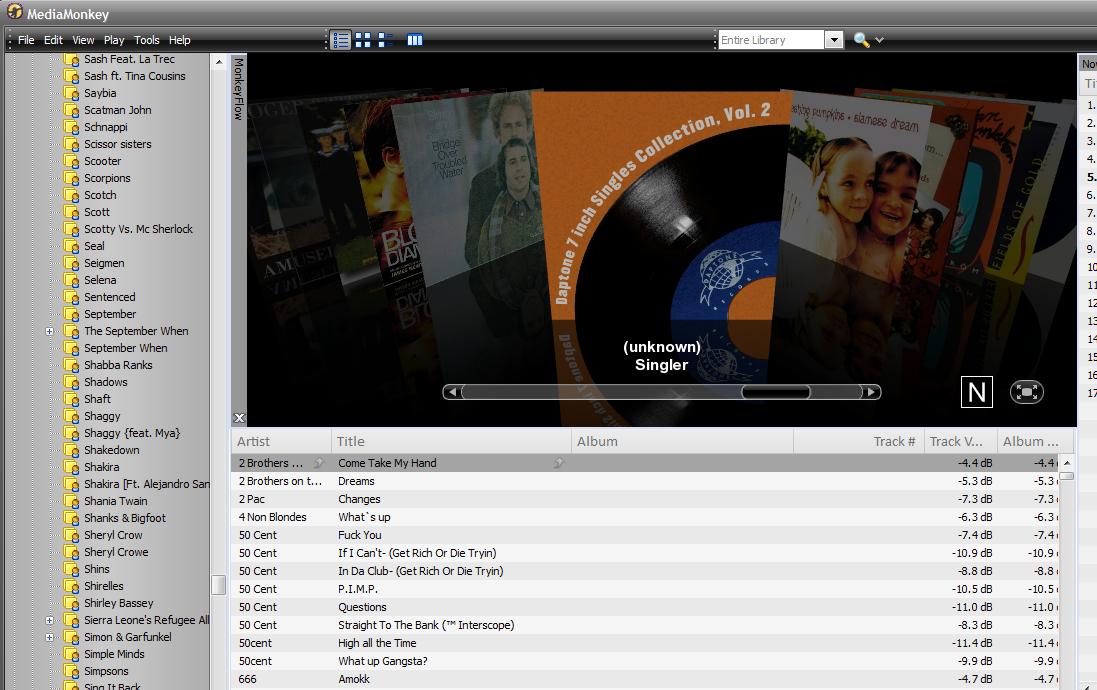
Task: Sort by Track Volume column header
Action: click(960, 442)
